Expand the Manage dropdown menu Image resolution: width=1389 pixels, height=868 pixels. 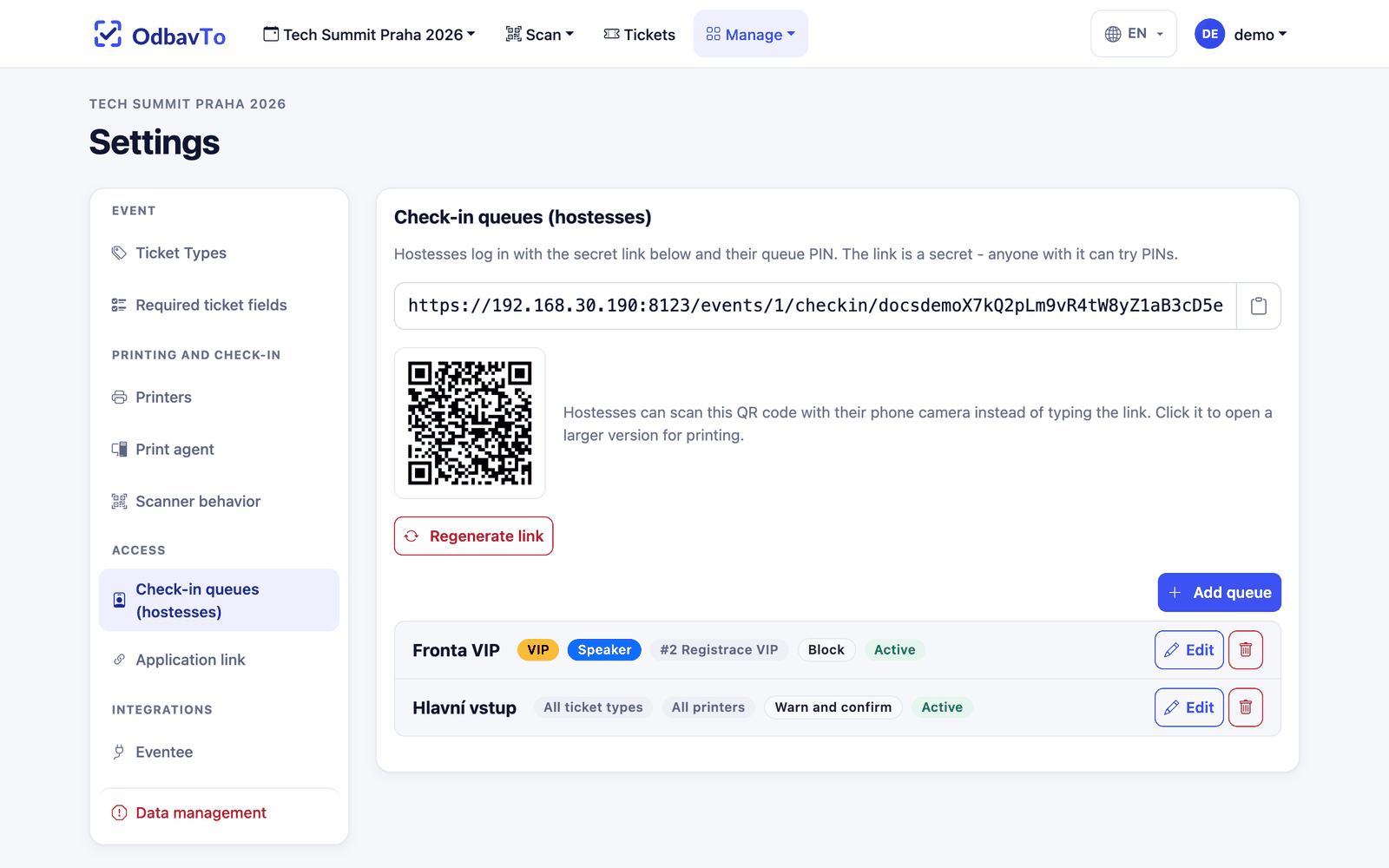751,34
